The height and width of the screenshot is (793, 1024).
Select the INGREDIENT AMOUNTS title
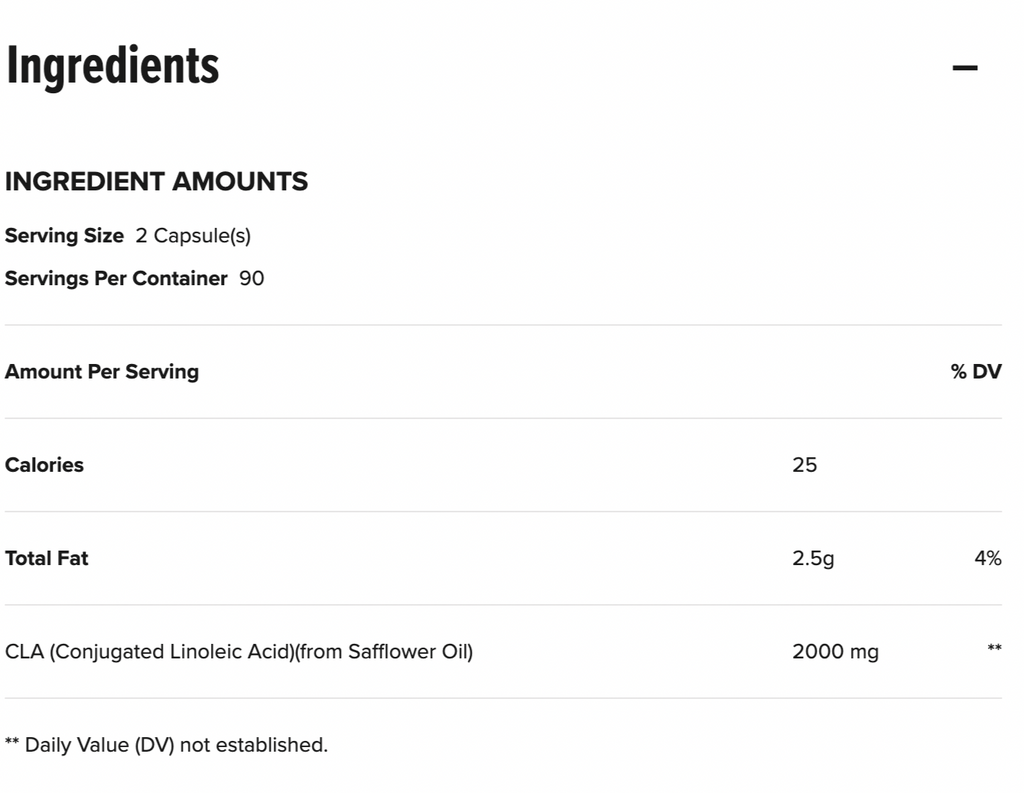156,182
